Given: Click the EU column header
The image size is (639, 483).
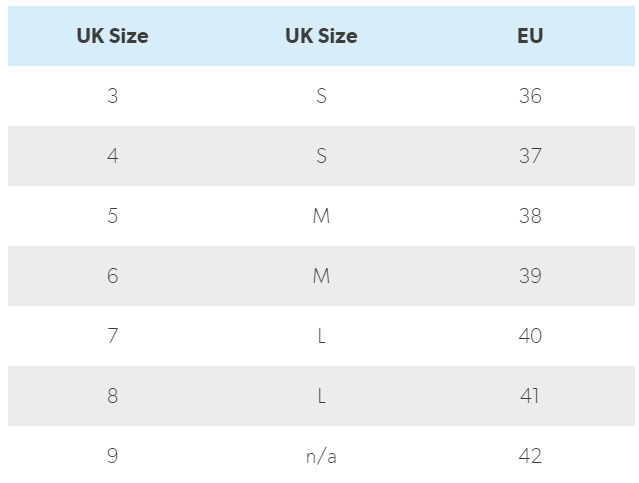Looking at the screenshot, I should click(530, 36).
